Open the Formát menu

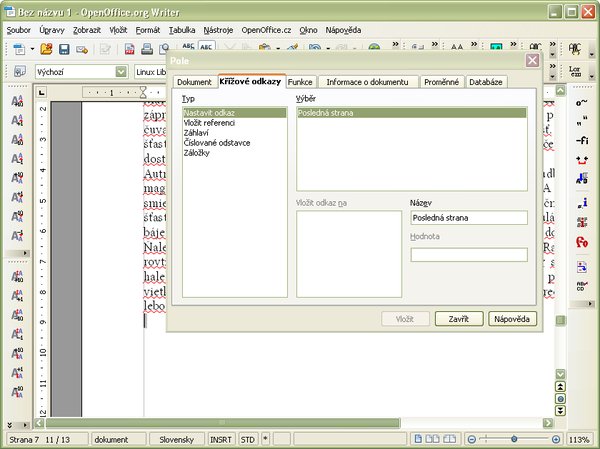point(148,30)
